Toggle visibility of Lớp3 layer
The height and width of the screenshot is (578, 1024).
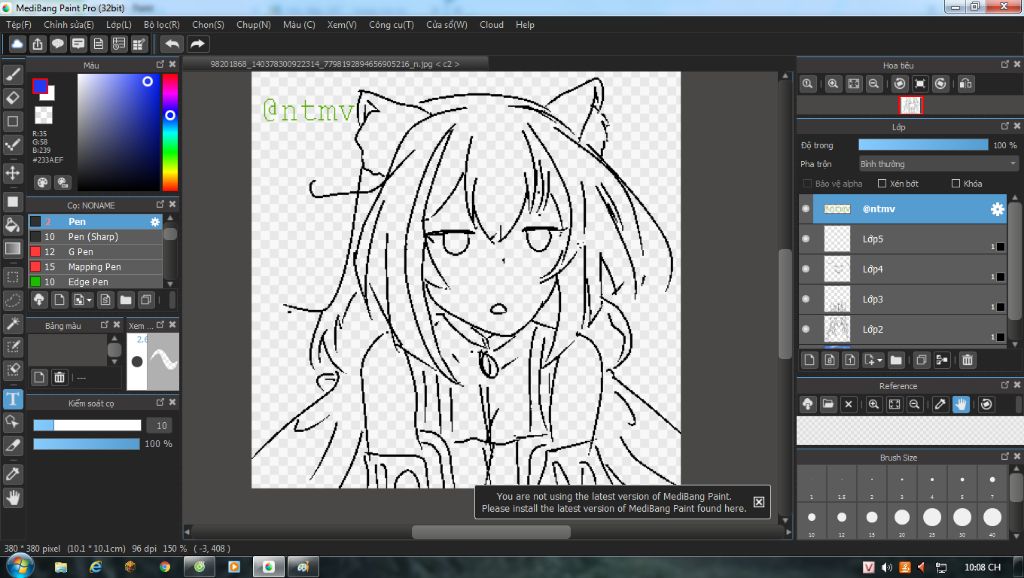click(806, 299)
